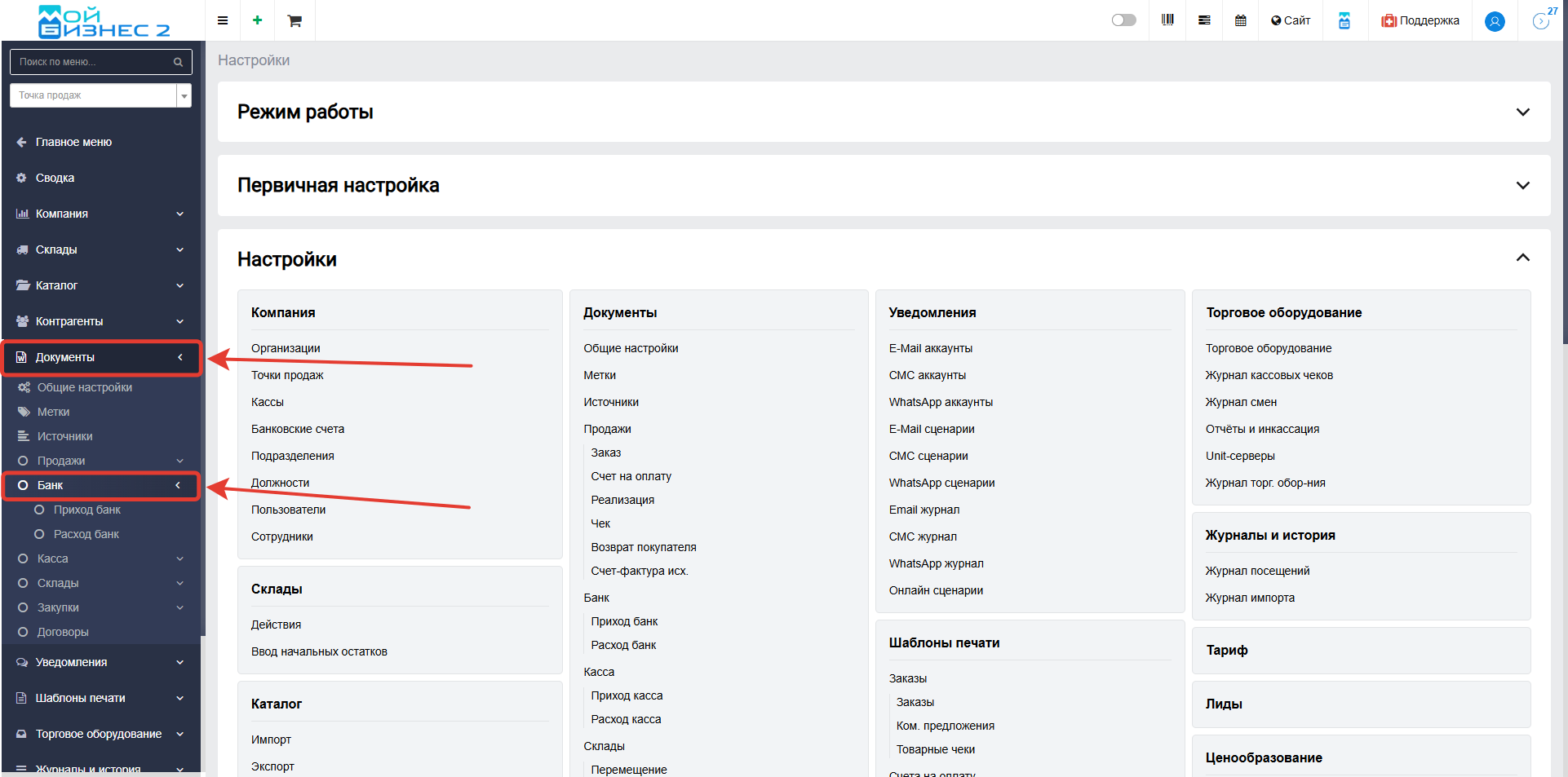The image size is (1568, 777).
Task: Expand the Режим работы section
Action: (1522, 112)
